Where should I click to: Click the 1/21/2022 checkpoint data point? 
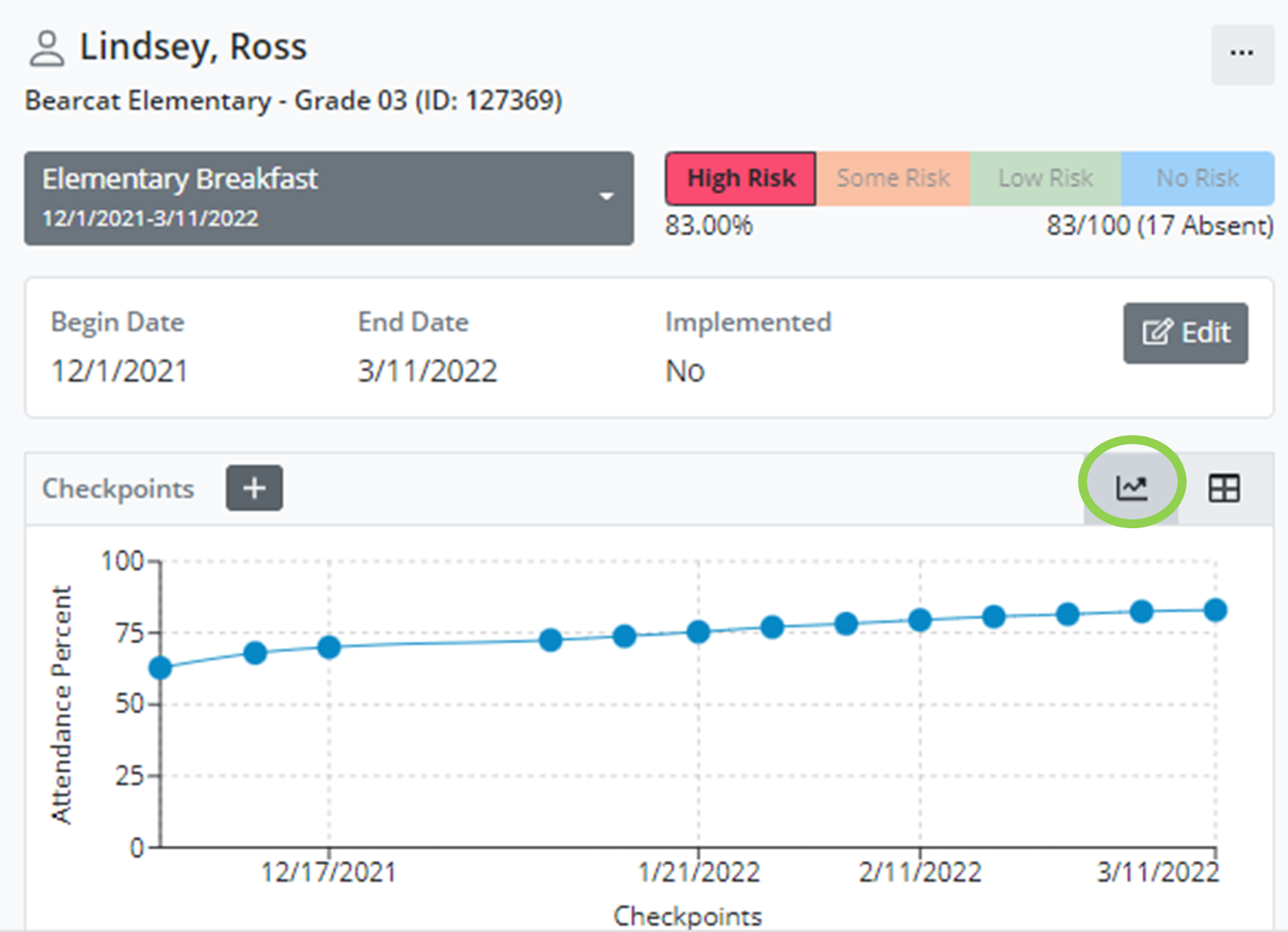pyautogui.click(x=698, y=632)
